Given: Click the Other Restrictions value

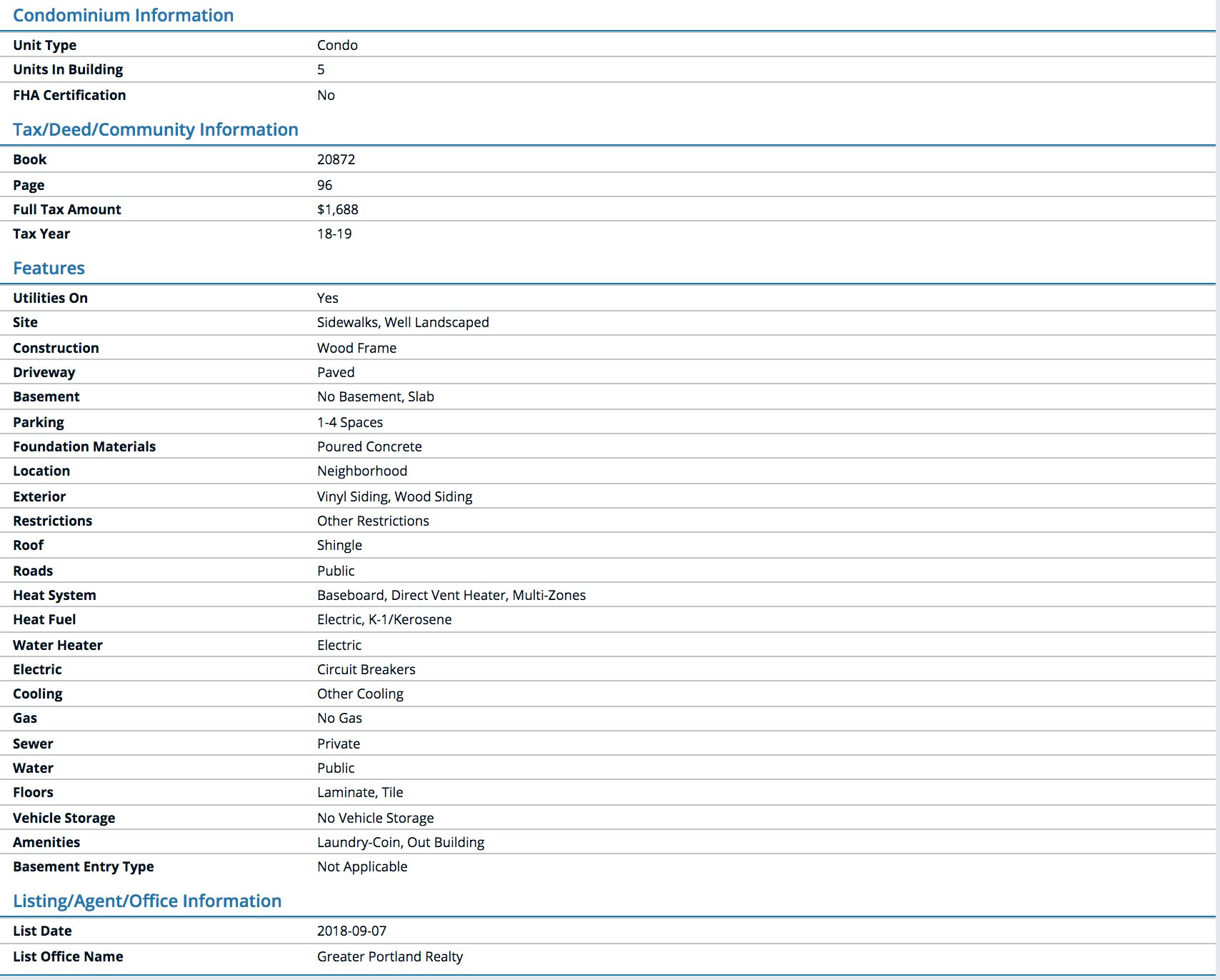Looking at the screenshot, I should click(x=373, y=521).
